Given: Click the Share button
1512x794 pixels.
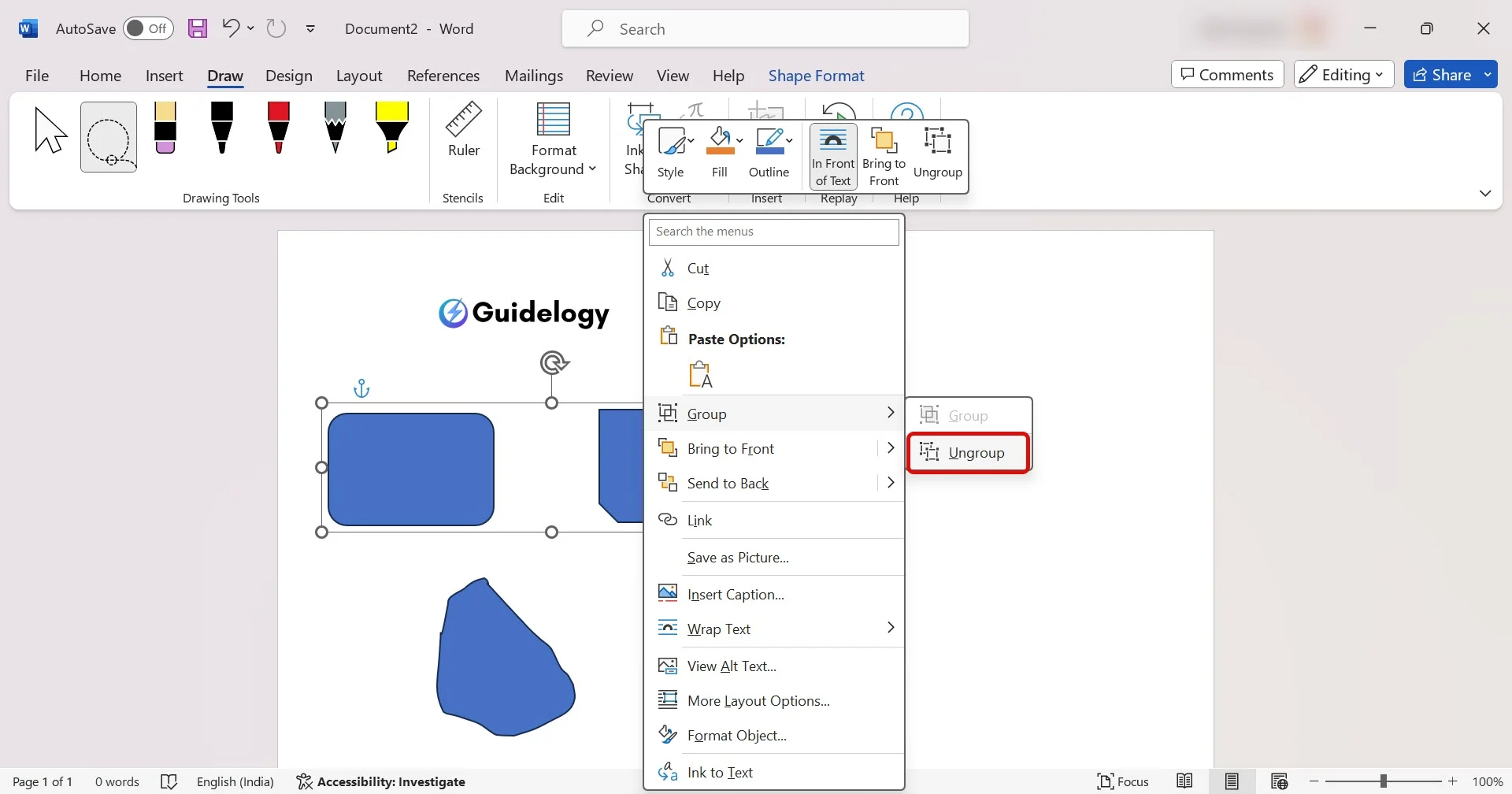Looking at the screenshot, I should 1443,75.
